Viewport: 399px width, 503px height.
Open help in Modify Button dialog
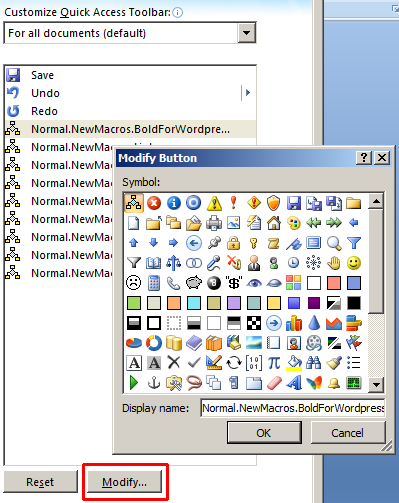[x=364, y=157]
